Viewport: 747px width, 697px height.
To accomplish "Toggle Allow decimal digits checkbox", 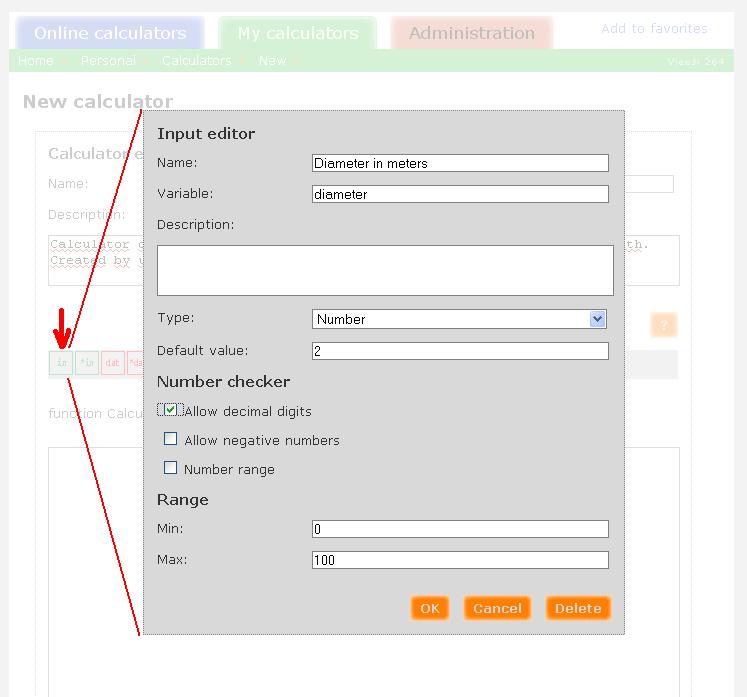I will click(171, 410).
